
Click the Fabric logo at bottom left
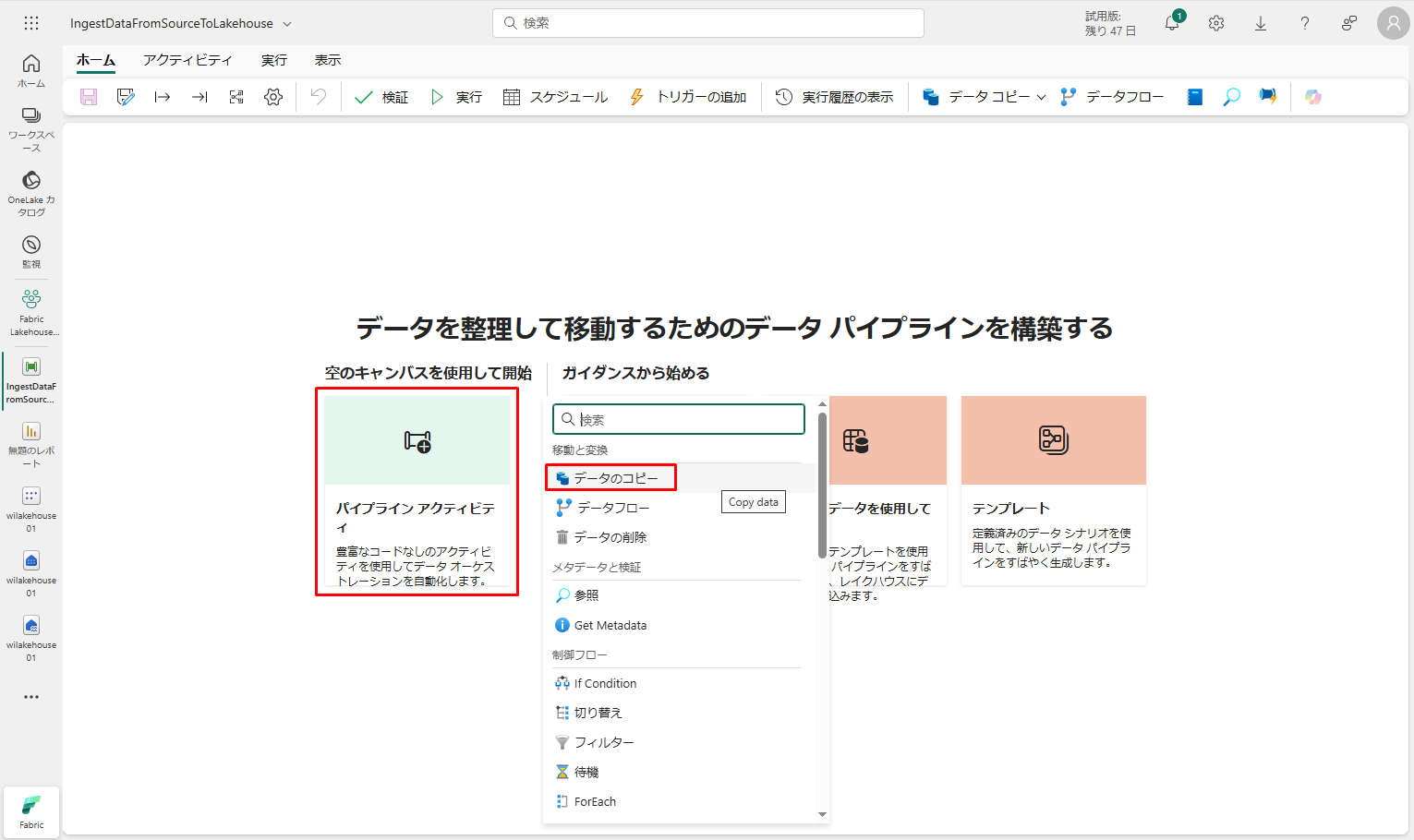pyautogui.click(x=31, y=811)
